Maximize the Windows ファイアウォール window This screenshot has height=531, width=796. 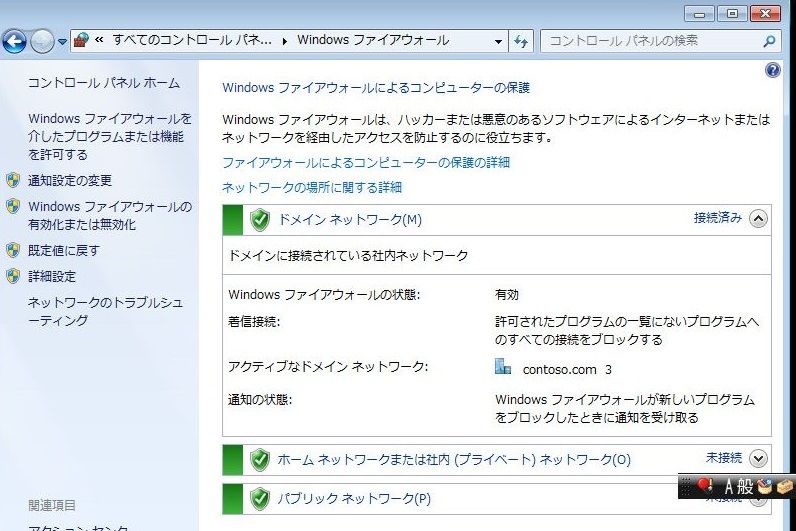(732, 14)
